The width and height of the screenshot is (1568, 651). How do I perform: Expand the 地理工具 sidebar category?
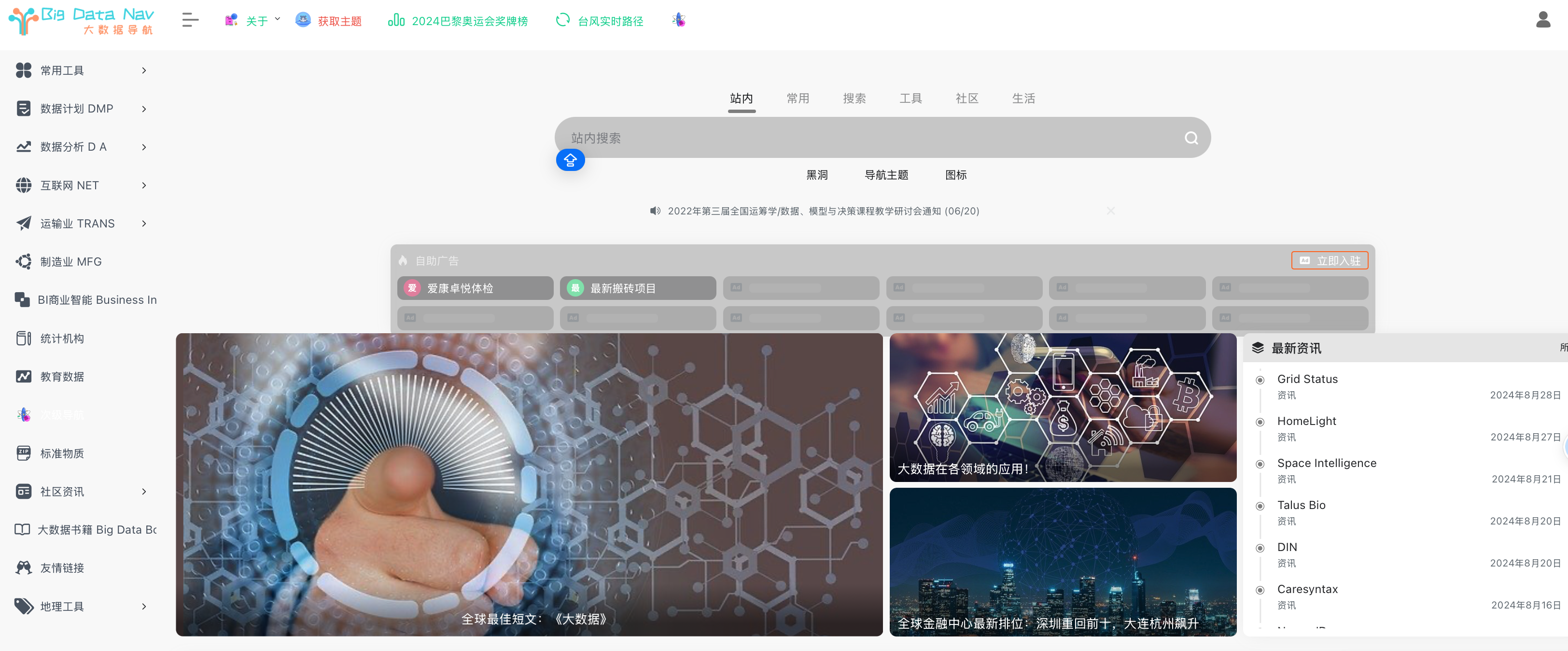(144, 607)
